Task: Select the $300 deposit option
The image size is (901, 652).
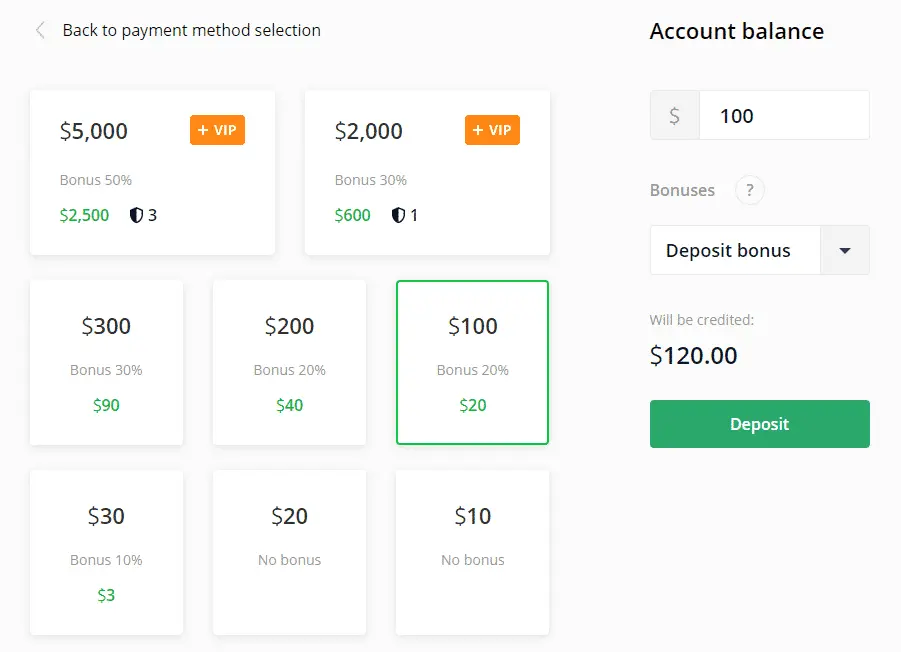Action: tap(106, 362)
